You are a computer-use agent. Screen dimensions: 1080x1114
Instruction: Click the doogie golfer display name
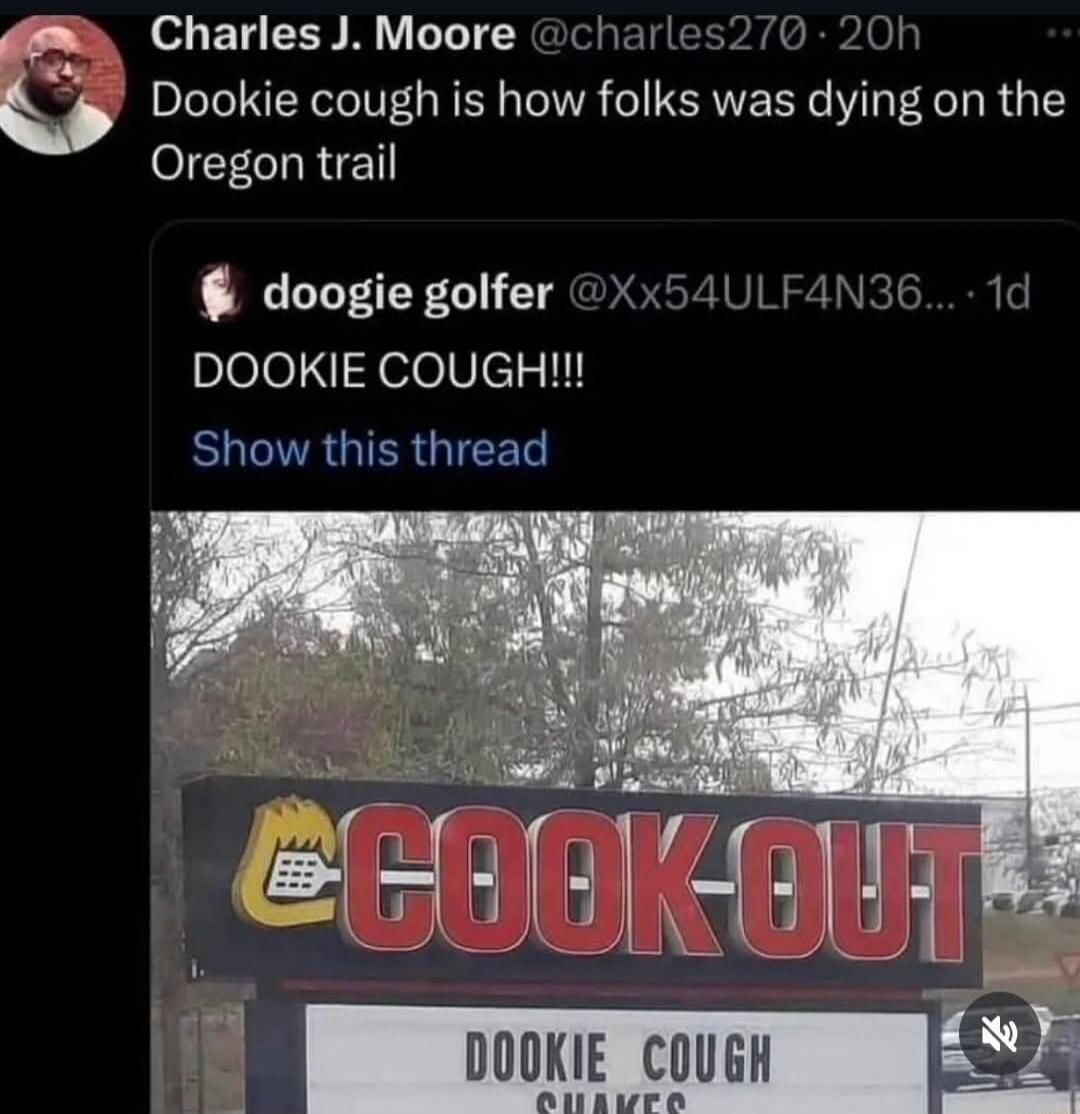point(408,292)
